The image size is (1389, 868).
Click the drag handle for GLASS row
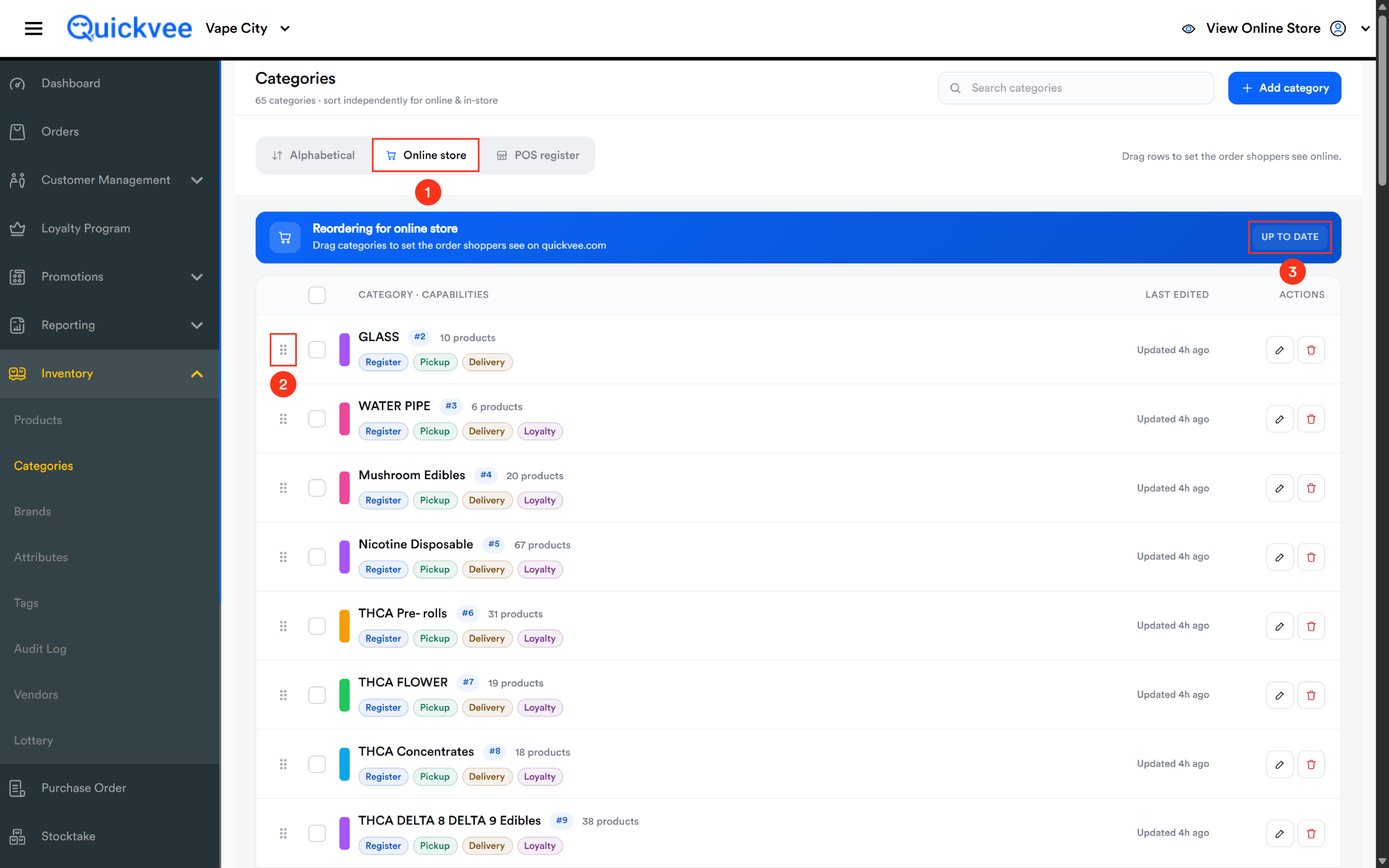click(283, 349)
